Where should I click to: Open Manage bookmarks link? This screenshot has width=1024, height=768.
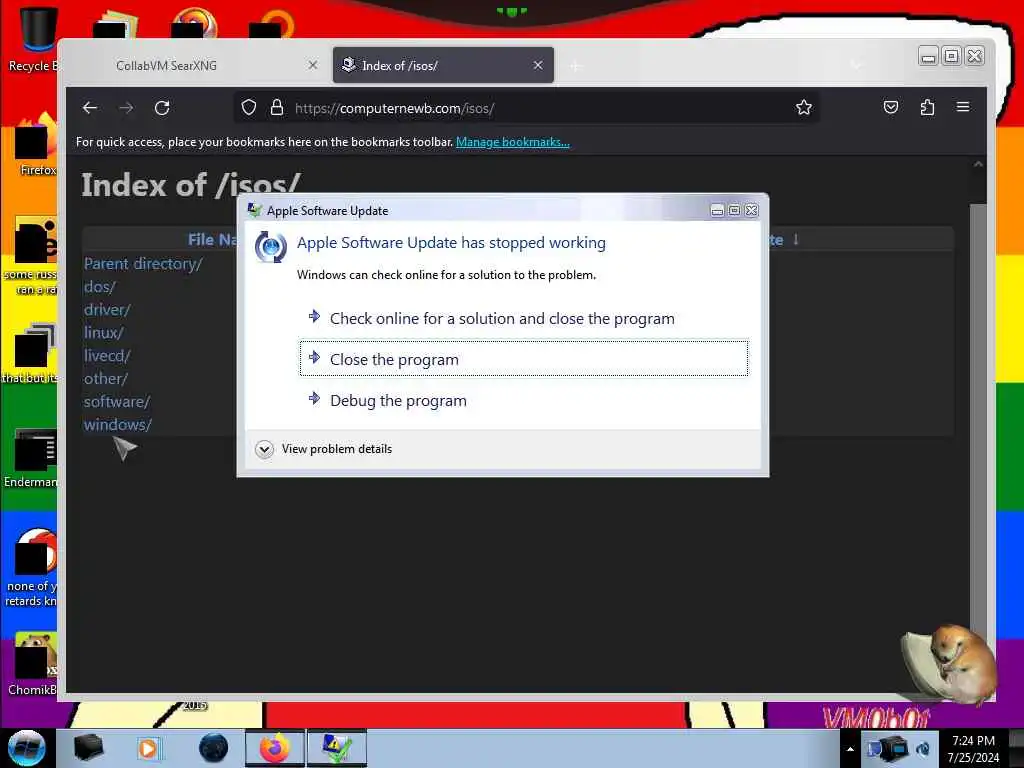(513, 142)
